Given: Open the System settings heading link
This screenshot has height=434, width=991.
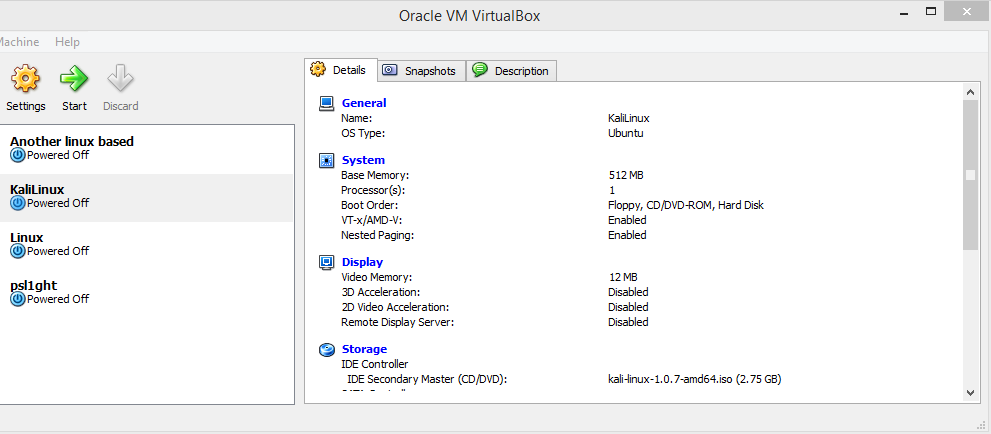Looking at the screenshot, I should pos(363,160).
